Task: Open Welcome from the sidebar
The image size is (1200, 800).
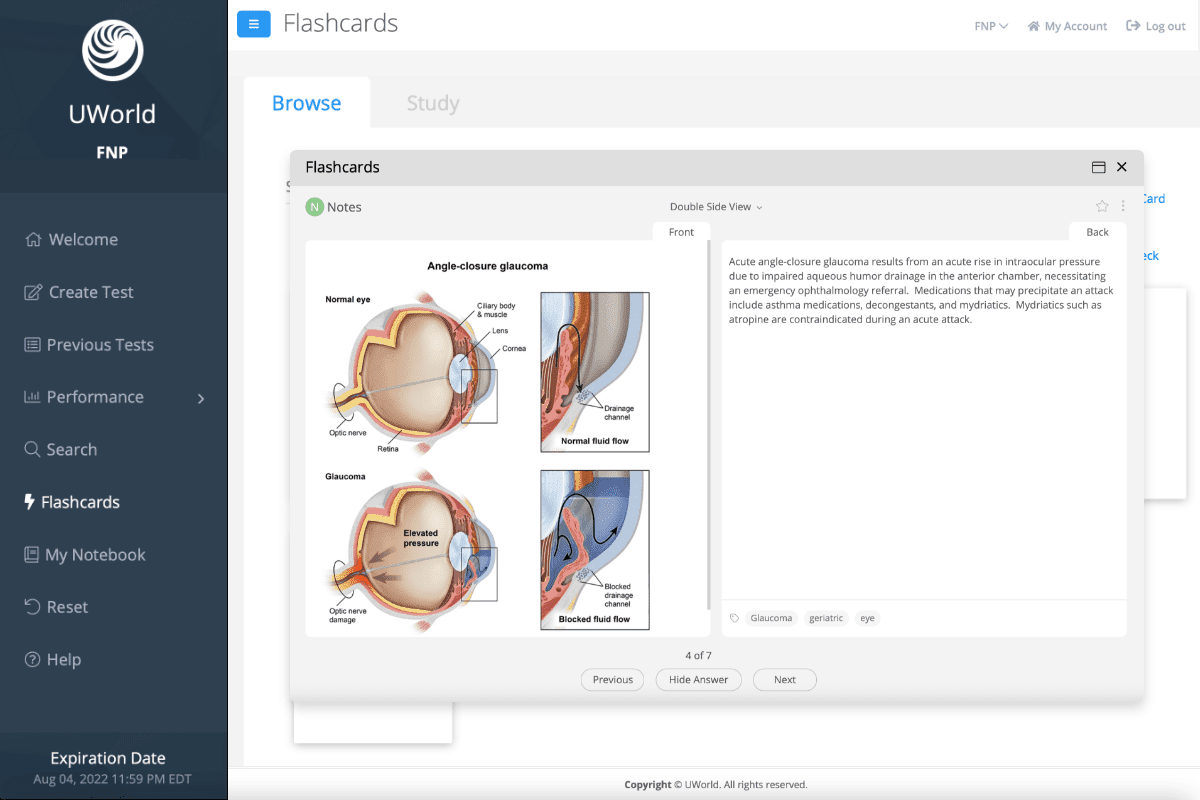Action: [83, 240]
